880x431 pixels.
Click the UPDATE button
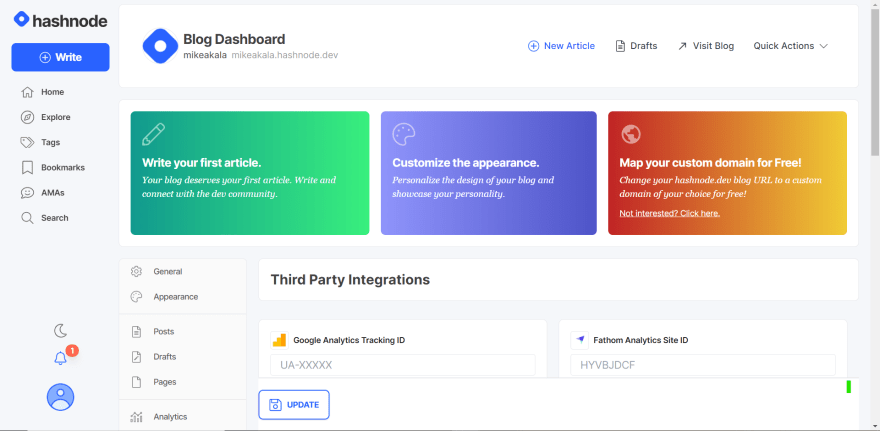click(294, 405)
